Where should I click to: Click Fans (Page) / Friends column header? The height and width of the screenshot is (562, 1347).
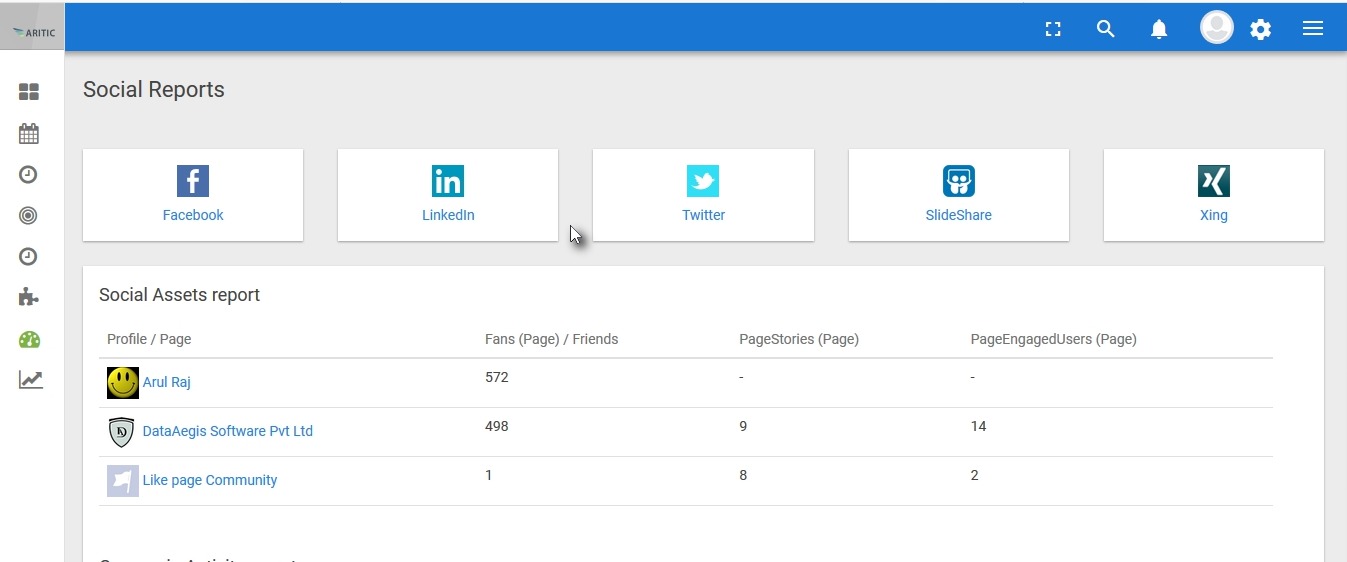coord(552,339)
